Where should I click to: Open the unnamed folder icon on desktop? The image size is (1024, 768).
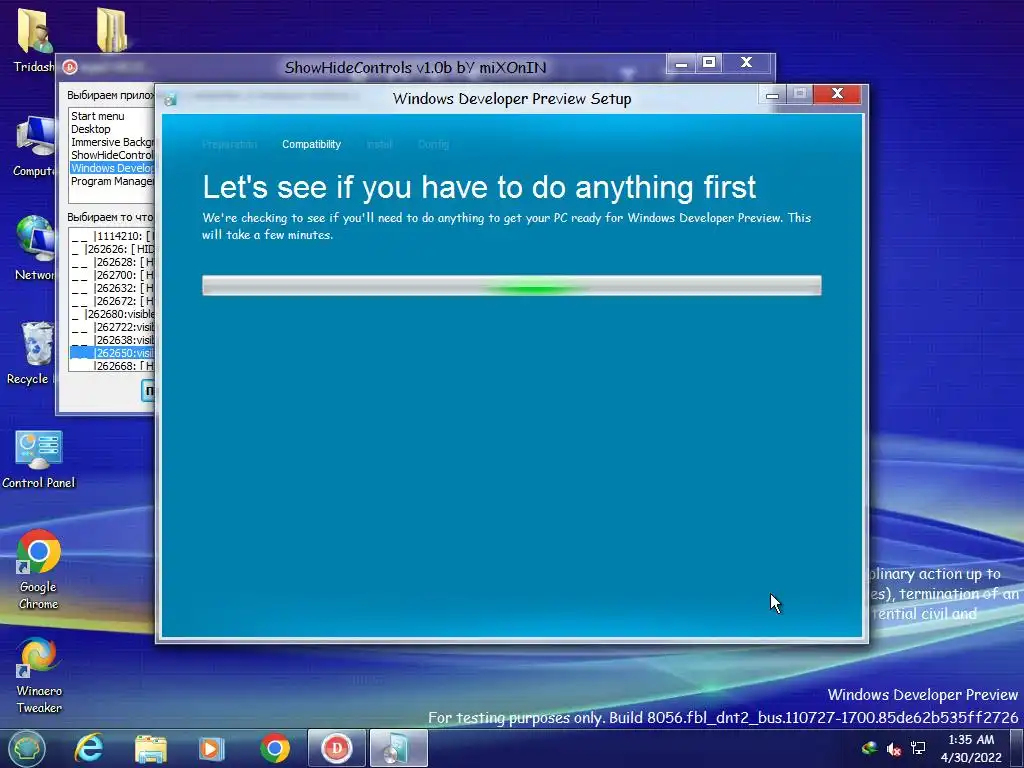(x=112, y=29)
